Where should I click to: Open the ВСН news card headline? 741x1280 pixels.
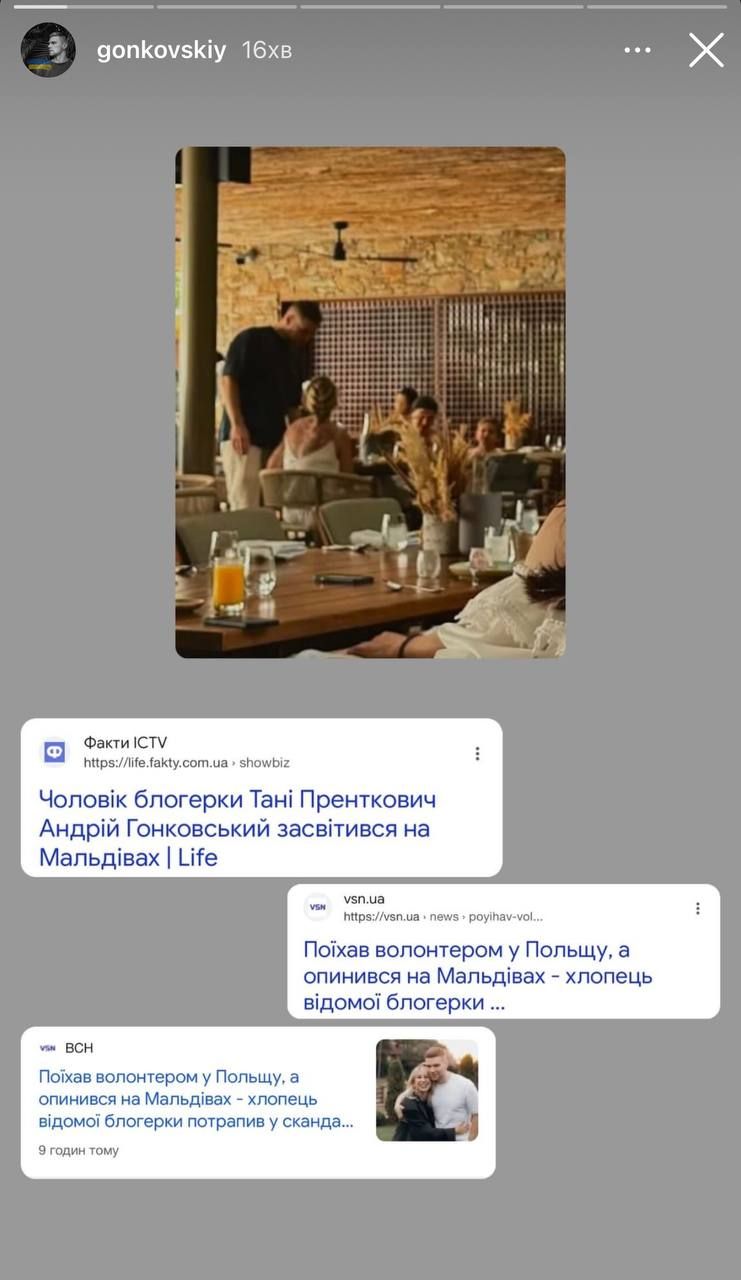click(196, 1099)
